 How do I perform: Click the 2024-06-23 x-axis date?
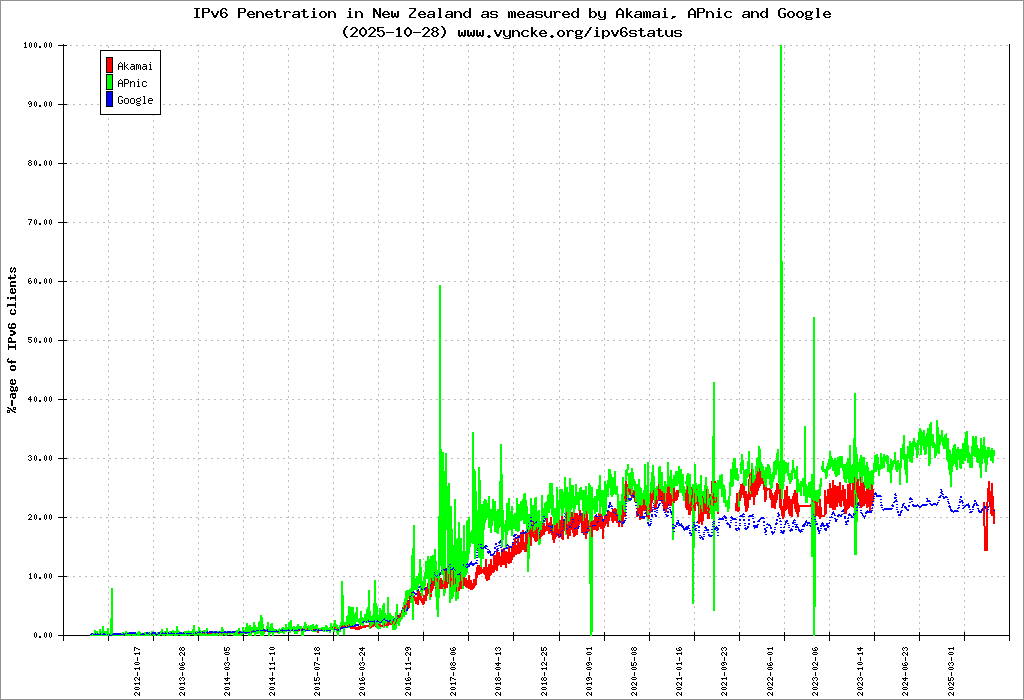pyautogui.click(x=904, y=671)
